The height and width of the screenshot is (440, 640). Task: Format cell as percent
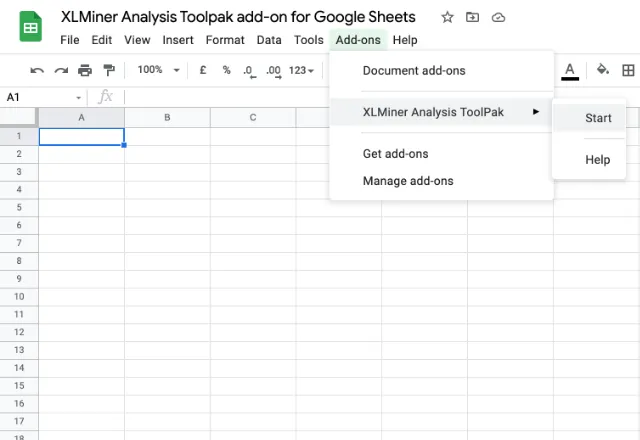coord(226,70)
